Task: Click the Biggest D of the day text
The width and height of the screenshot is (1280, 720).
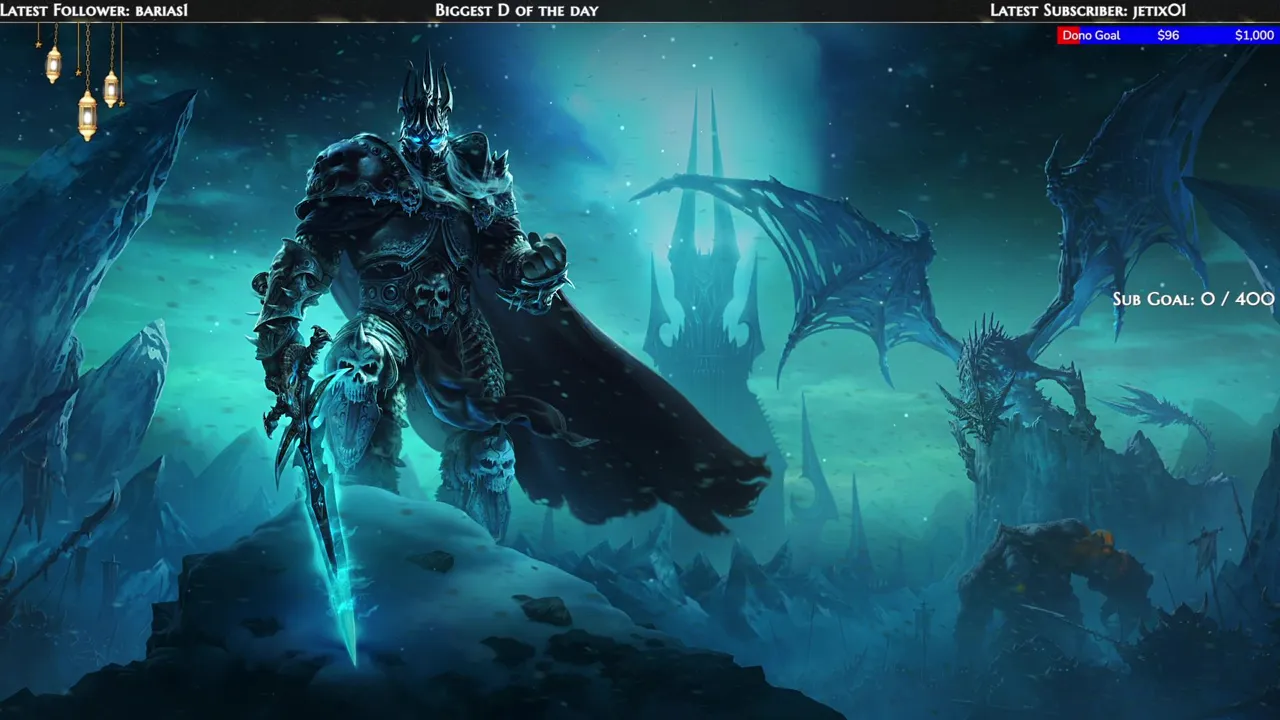Action: pyautogui.click(x=517, y=11)
